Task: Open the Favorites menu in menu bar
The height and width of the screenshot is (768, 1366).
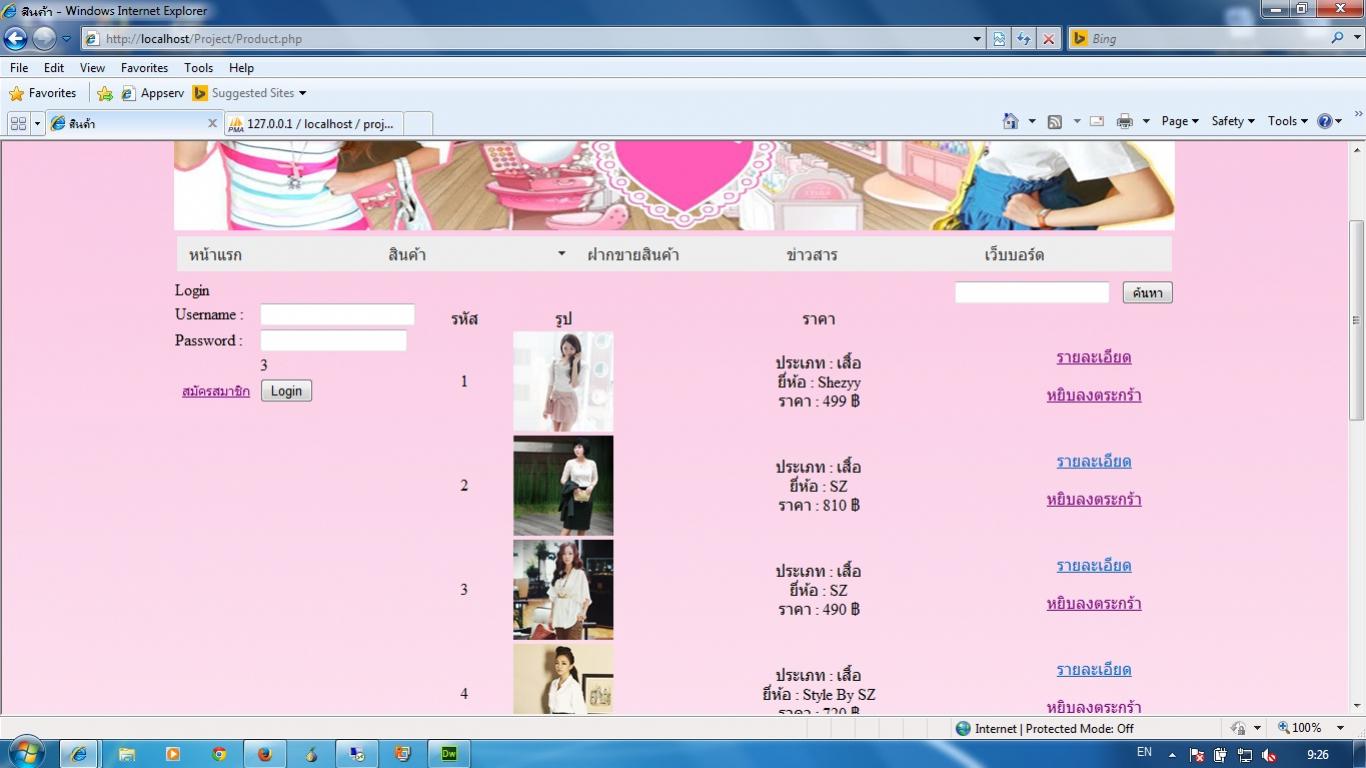Action: (144, 68)
